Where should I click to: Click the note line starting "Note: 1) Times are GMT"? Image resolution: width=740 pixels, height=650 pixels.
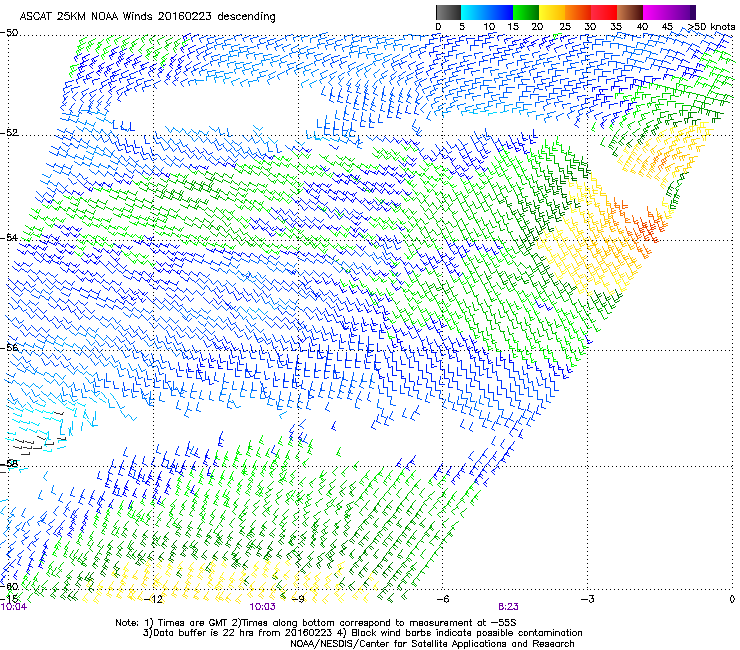click(x=316, y=623)
